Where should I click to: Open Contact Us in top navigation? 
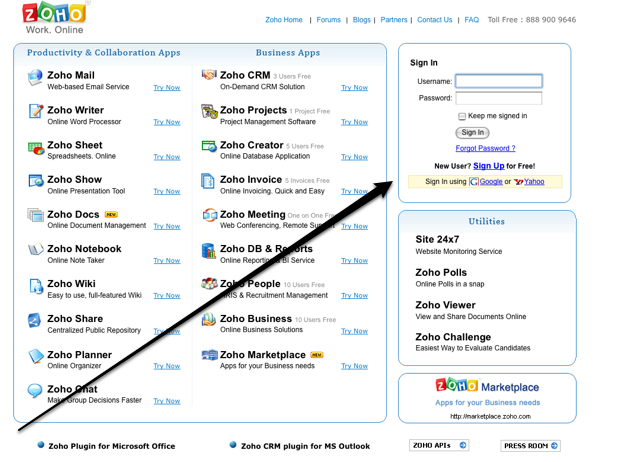click(x=434, y=20)
